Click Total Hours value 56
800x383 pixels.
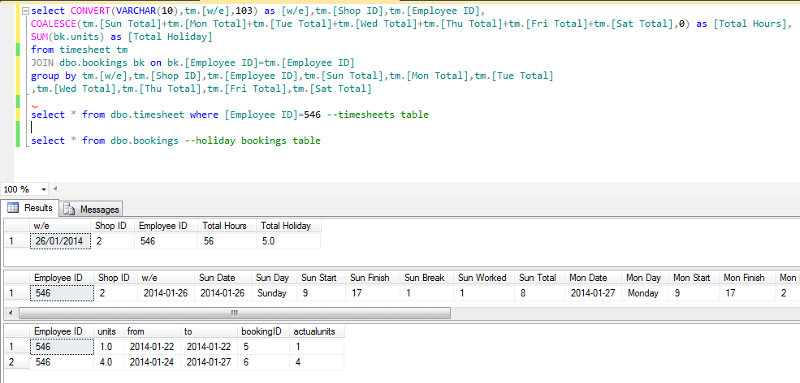click(x=228, y=241)
